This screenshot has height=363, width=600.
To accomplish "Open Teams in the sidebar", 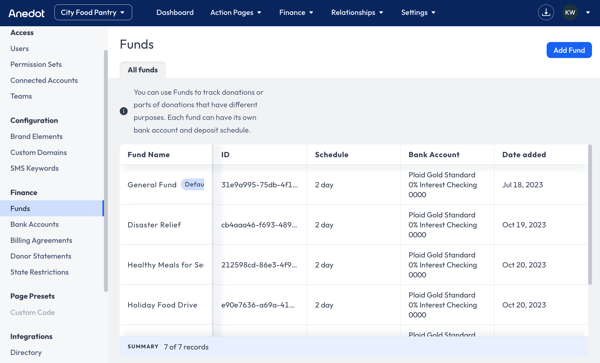I will click(x=21, y=96).
